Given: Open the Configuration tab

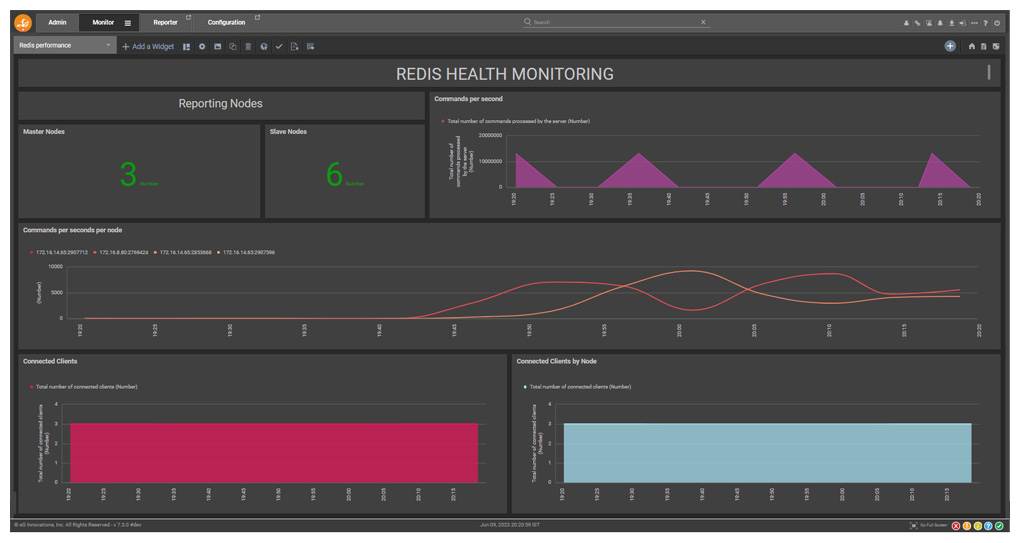Looking at the screenshot, I should click(226, 22).
